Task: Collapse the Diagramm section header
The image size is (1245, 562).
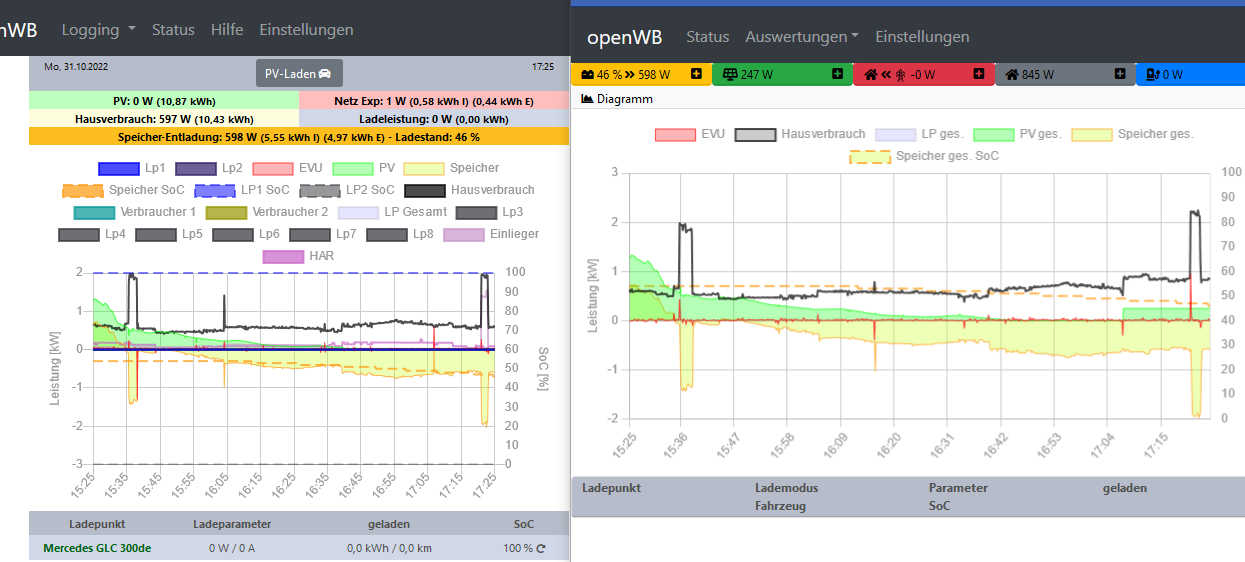Action: pos(624,99)
